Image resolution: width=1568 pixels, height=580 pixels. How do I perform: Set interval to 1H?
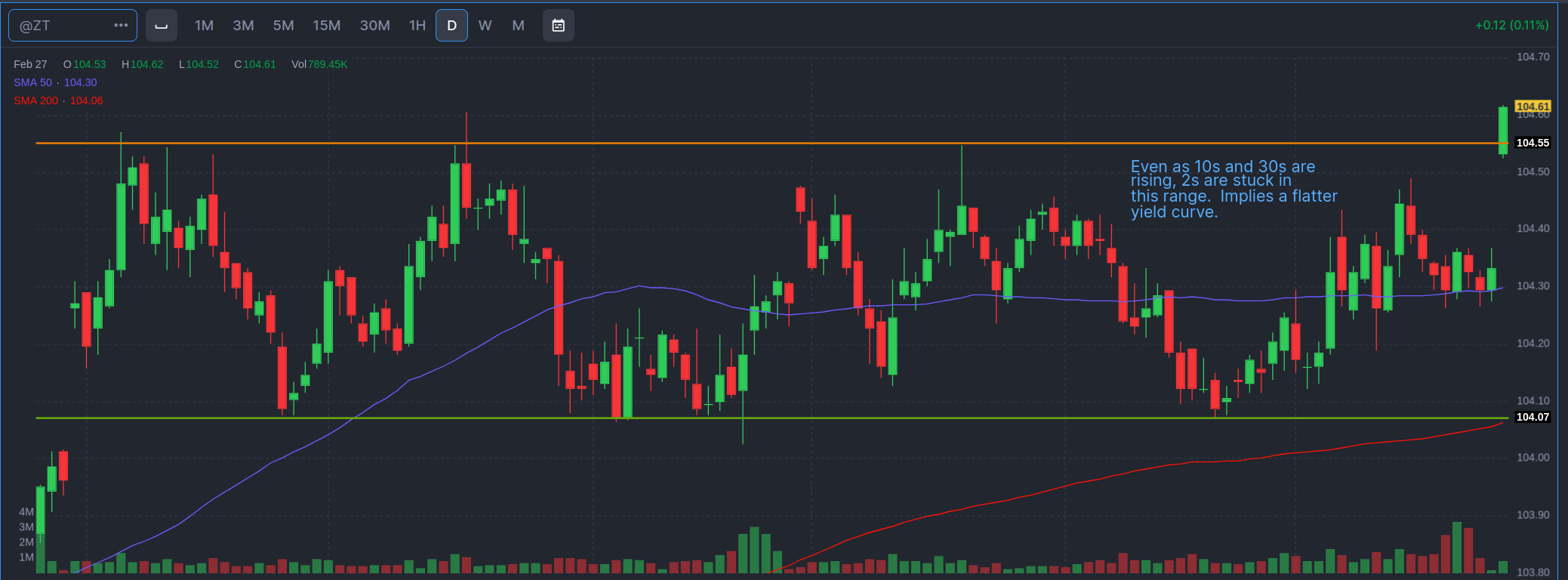(417, 26)
